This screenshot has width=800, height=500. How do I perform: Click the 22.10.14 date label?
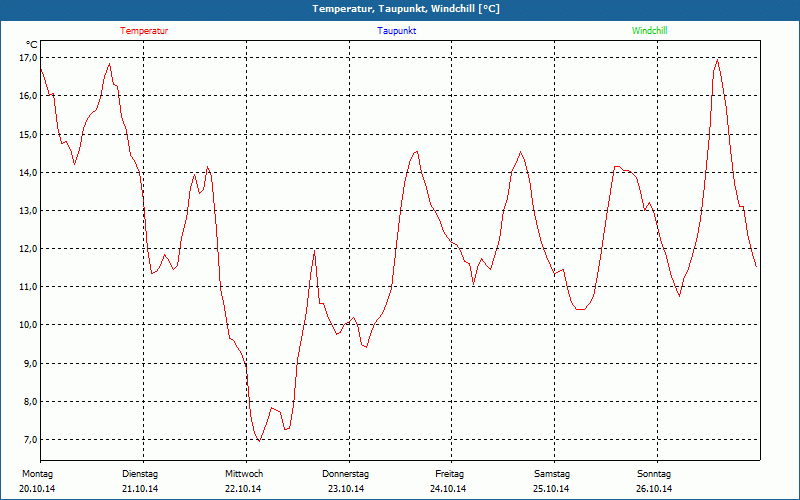pos(243,489)
